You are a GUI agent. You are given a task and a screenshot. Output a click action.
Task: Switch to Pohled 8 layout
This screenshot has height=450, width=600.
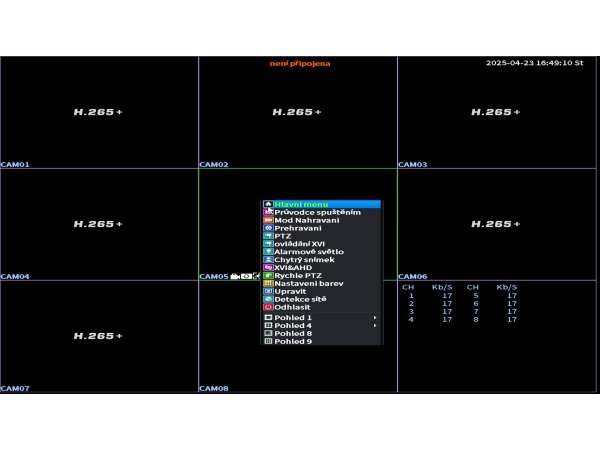[293, 334]
